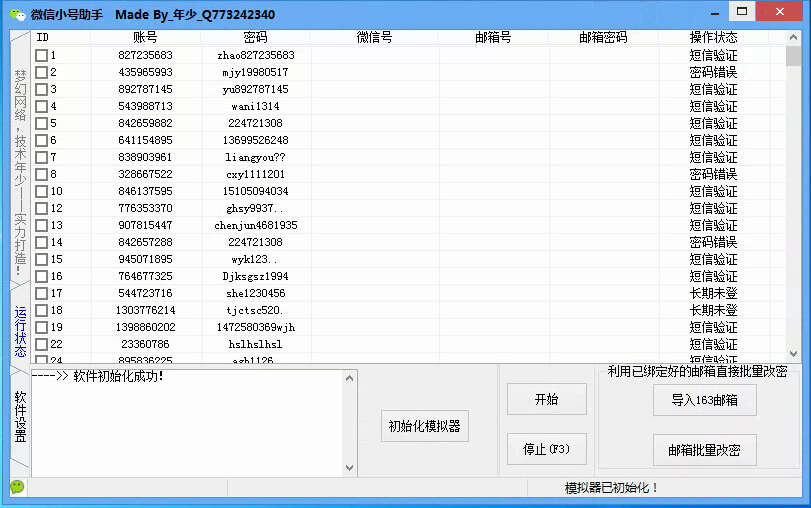Toggle the checkbox for row ID 17
The height and width of the screenshot is (508, 811).
click(x=41, y=293)
